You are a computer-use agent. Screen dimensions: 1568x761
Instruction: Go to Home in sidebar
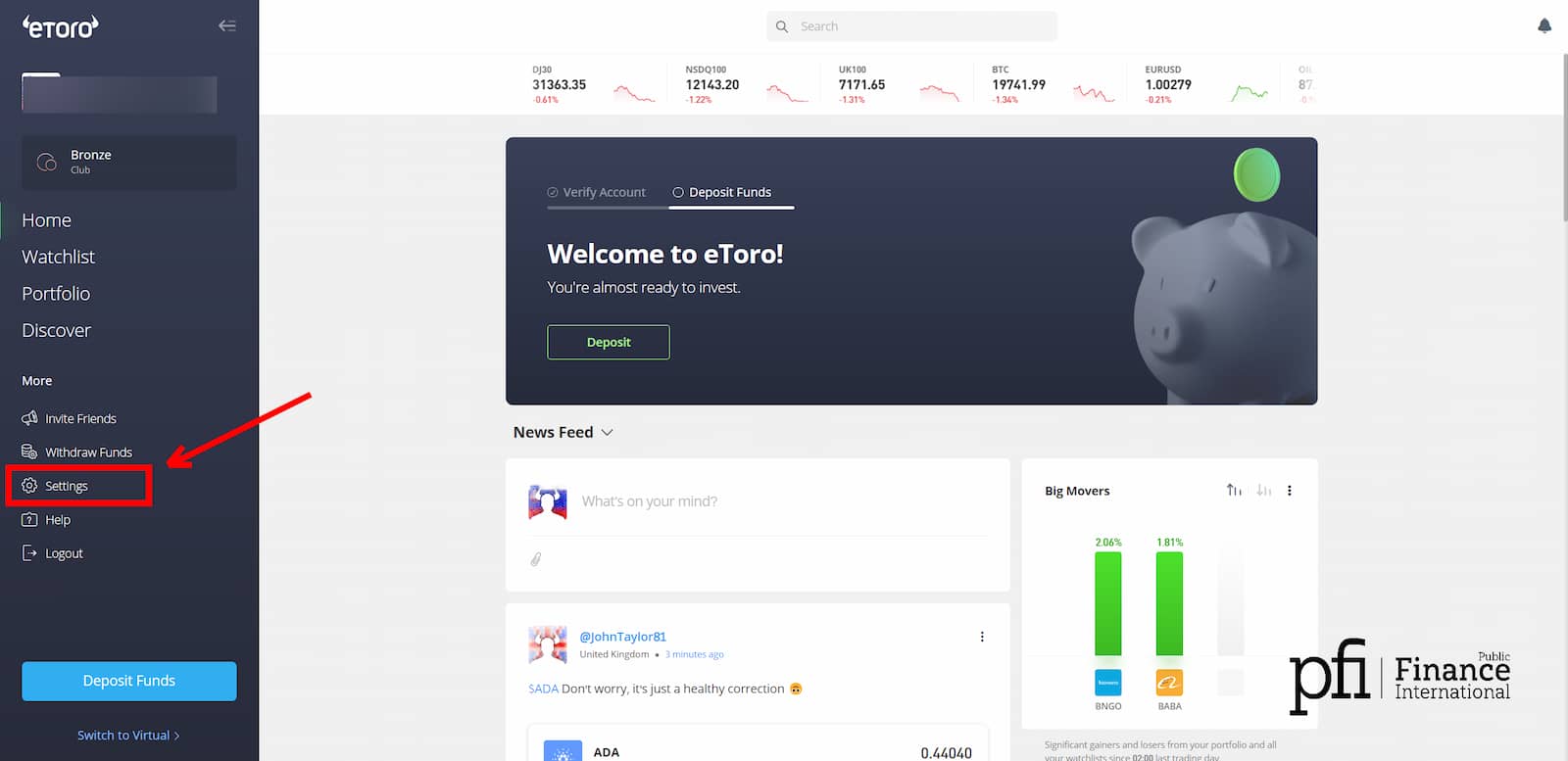pyautogui.click(x=46, y=220)
